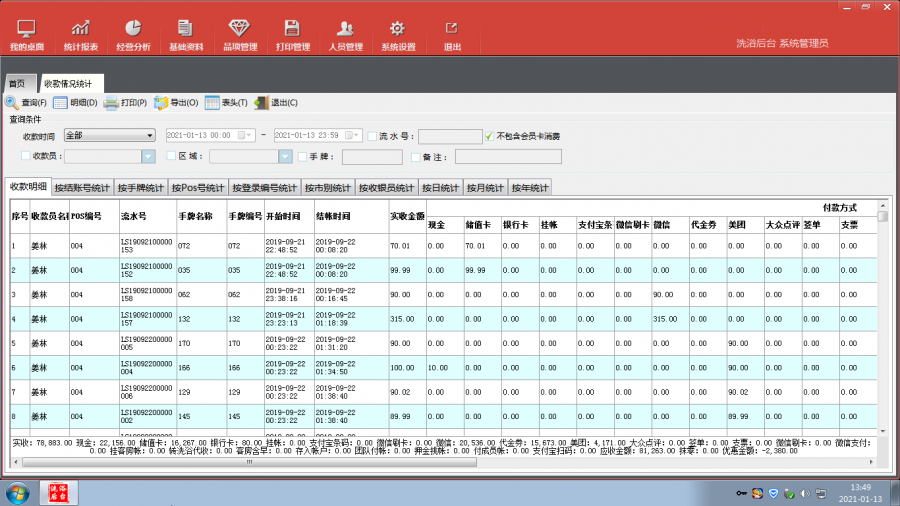Uncheck 不包含会员卡消费 checkbox

click(489, 136)
